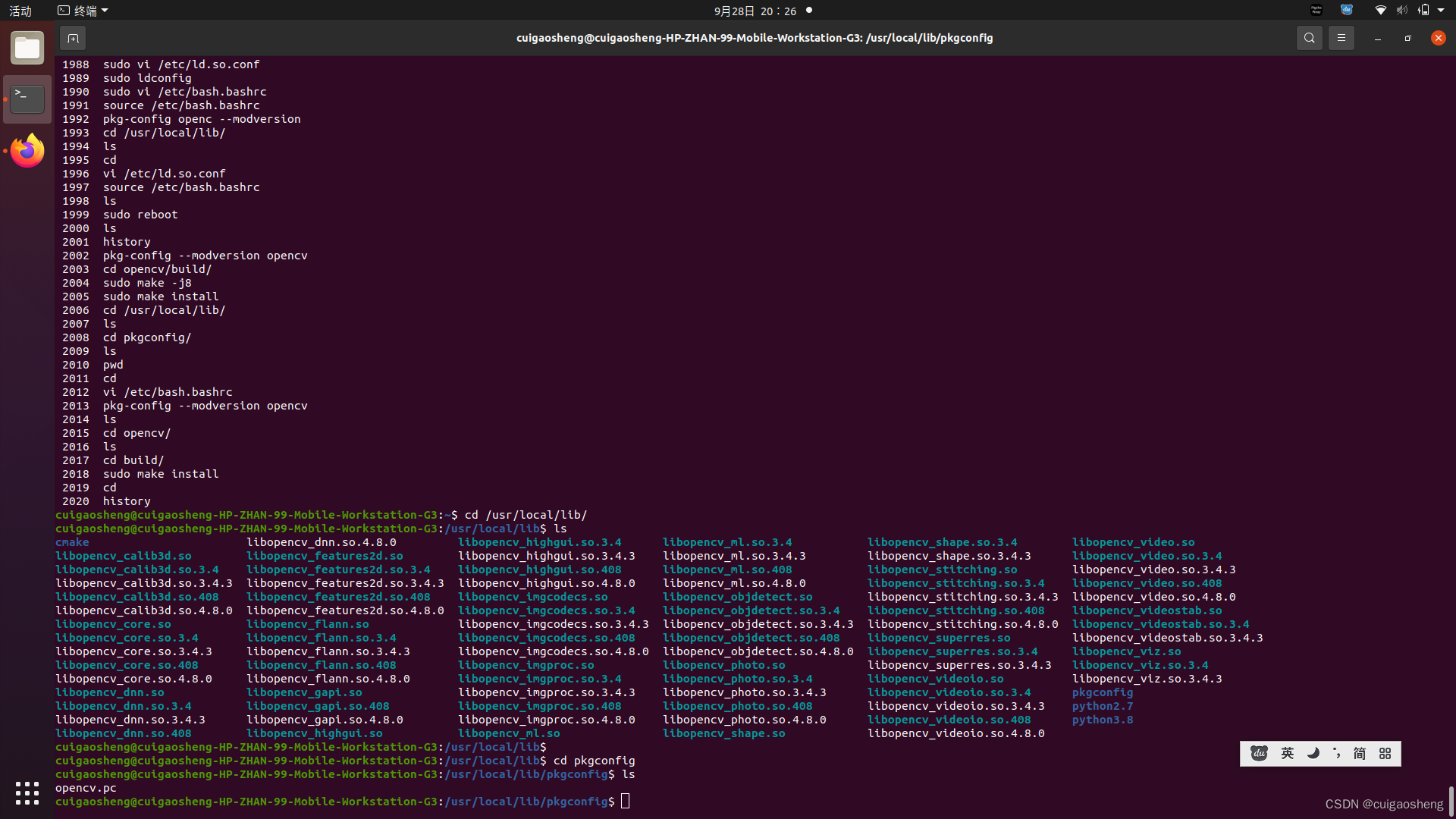Click libopencv_gapi.so.408 in the listing
Viewport: 1456px width, 819px height.
318,706
